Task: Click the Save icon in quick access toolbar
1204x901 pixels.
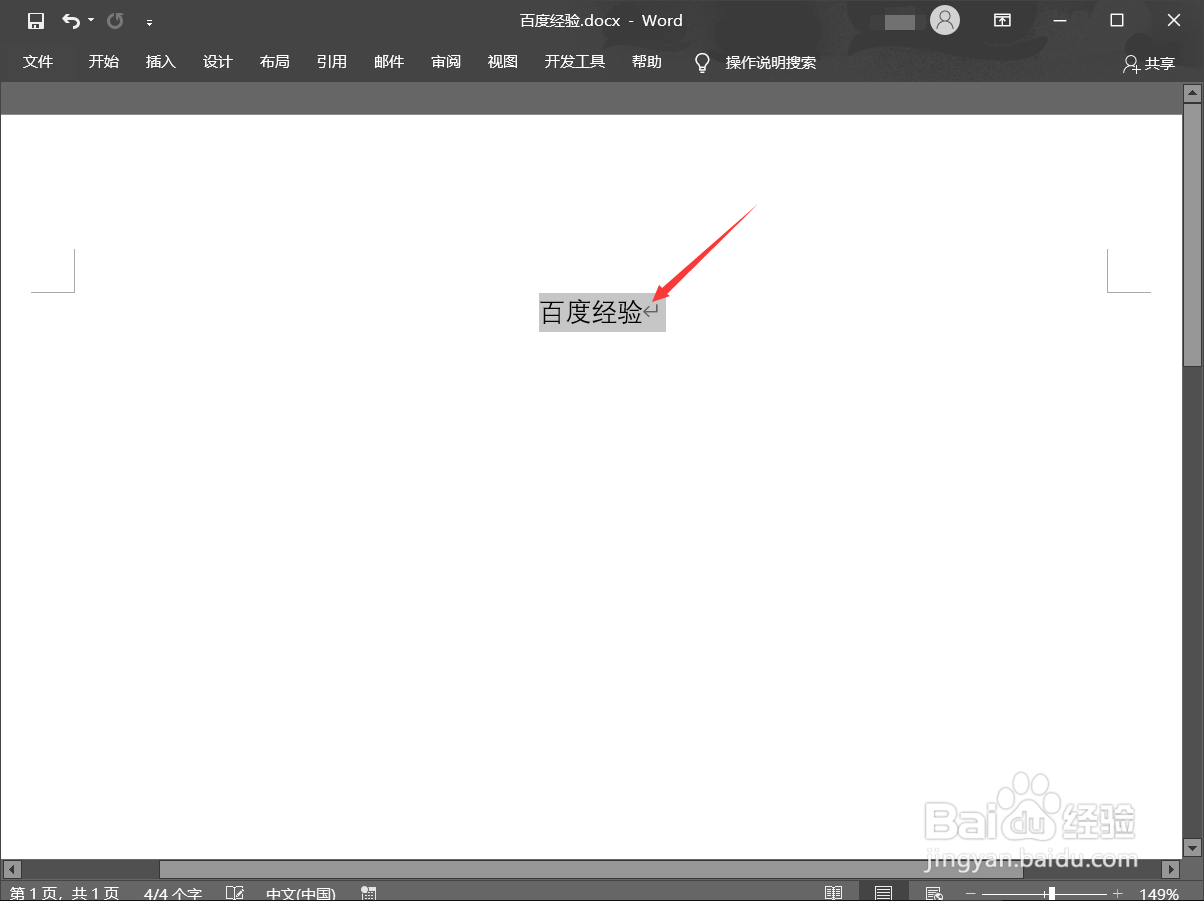Action: click(x=36, y=20)
